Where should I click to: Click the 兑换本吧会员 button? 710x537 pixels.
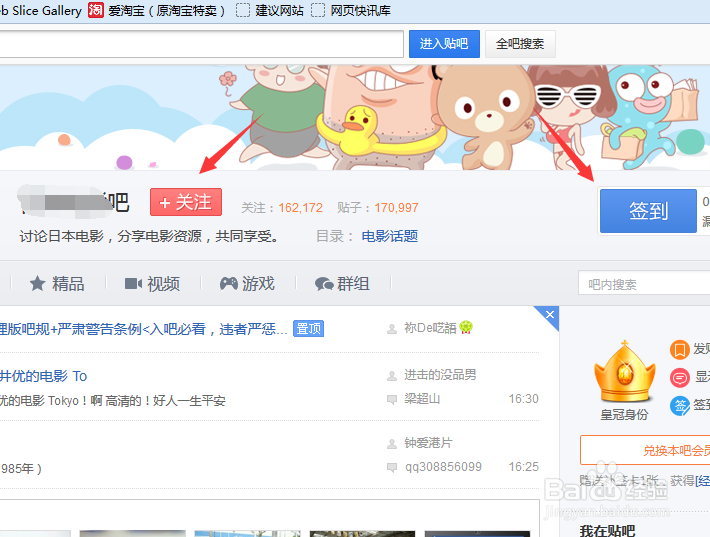click(645, 450)
